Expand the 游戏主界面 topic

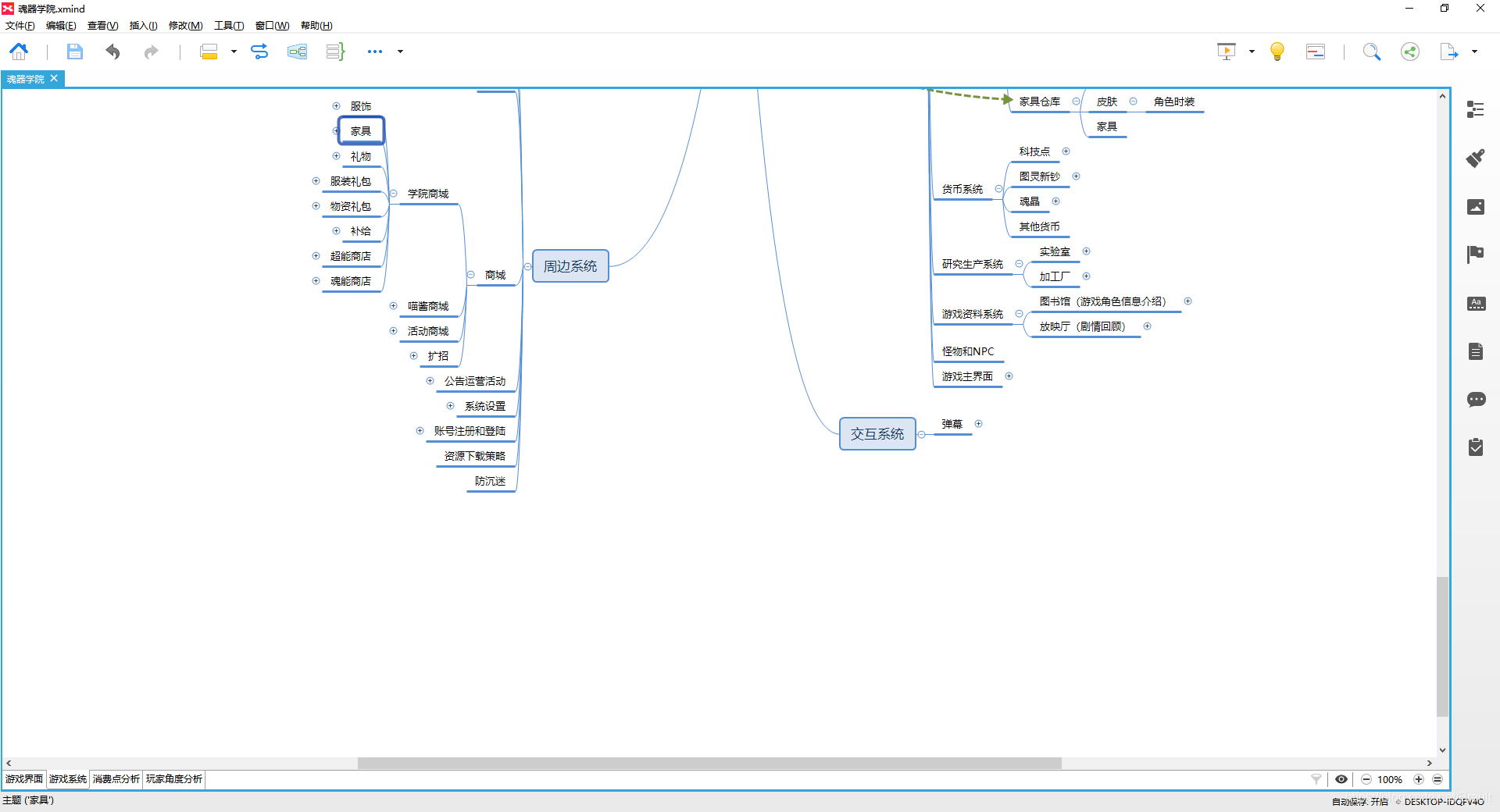1009,376
